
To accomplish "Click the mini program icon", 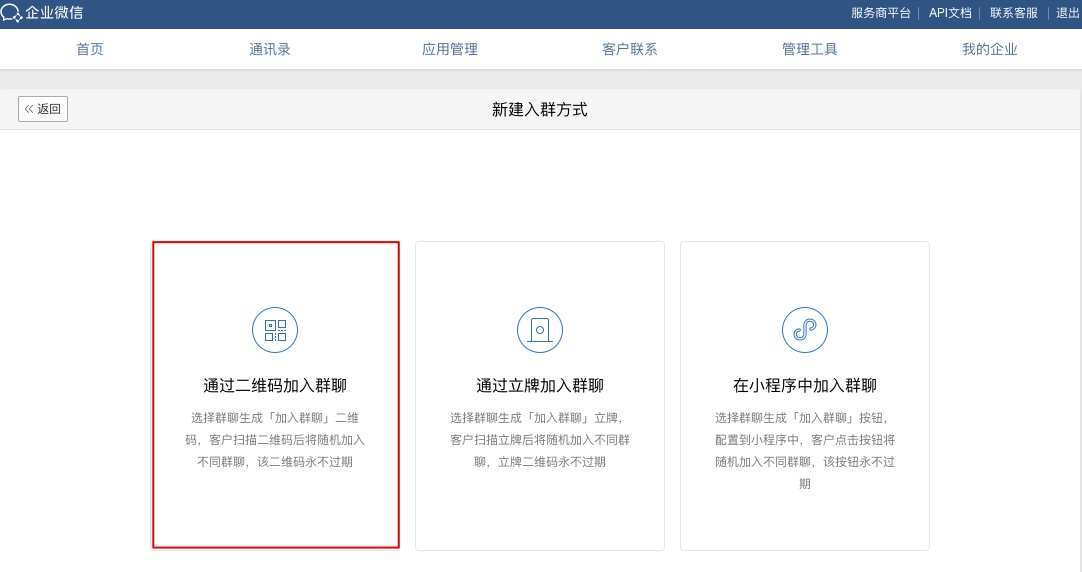I will 805,330.
